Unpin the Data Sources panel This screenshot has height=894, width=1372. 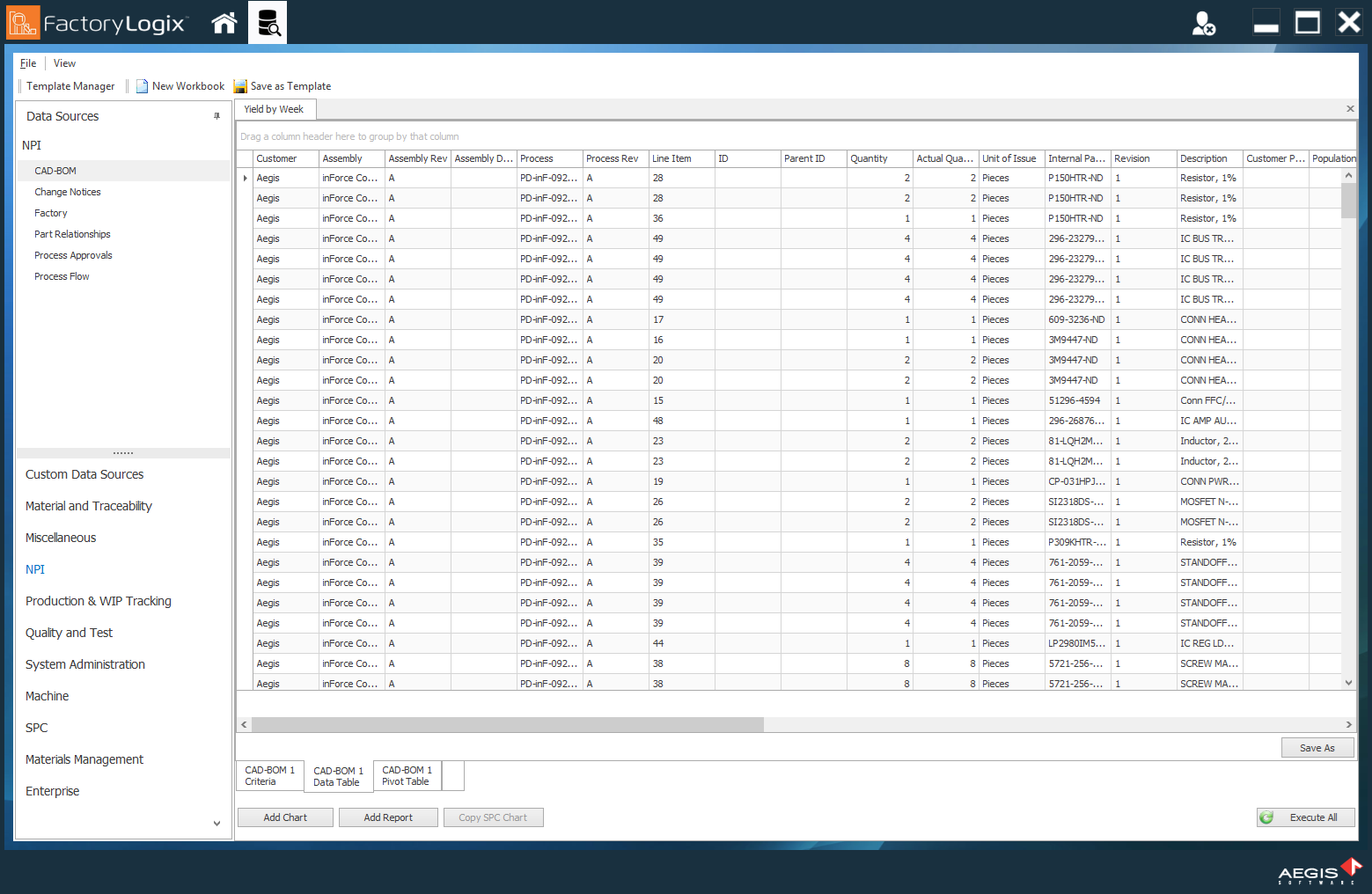pyautogui.click(x=217, y=115)
